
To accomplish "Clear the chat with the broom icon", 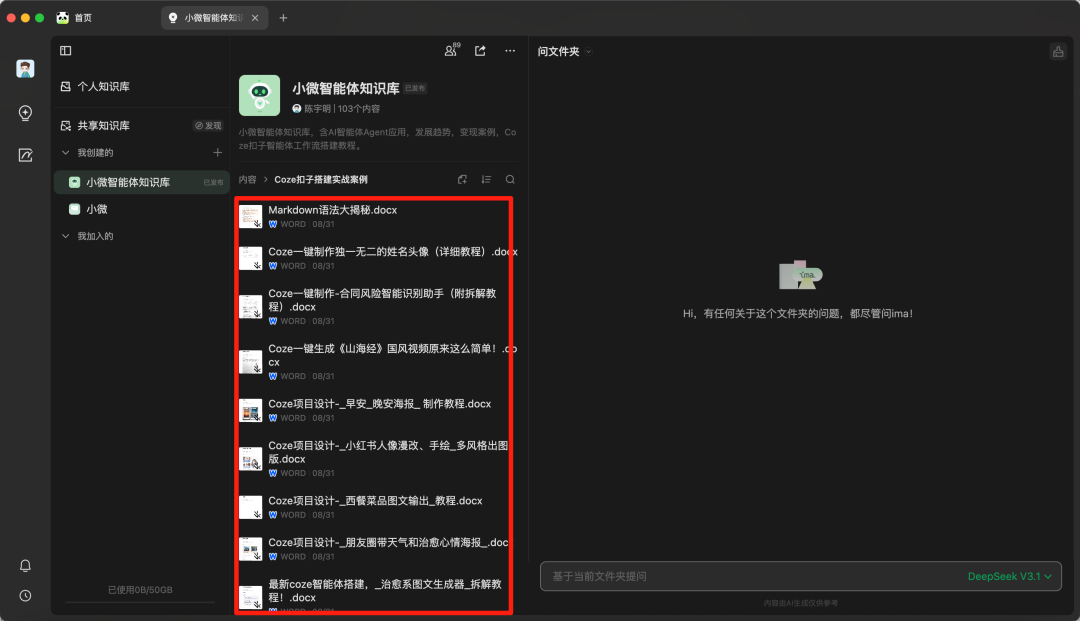I will [1057, 52].
